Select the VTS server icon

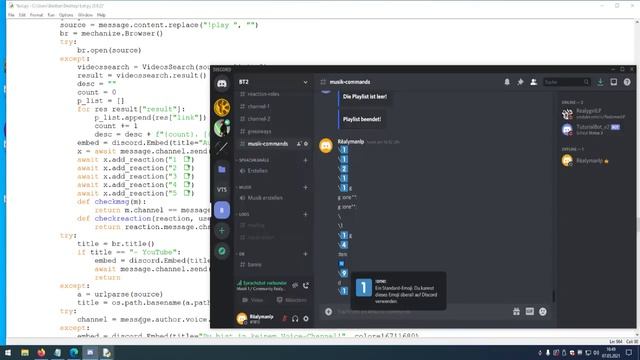pyautogui.click(x=222, y=189)
